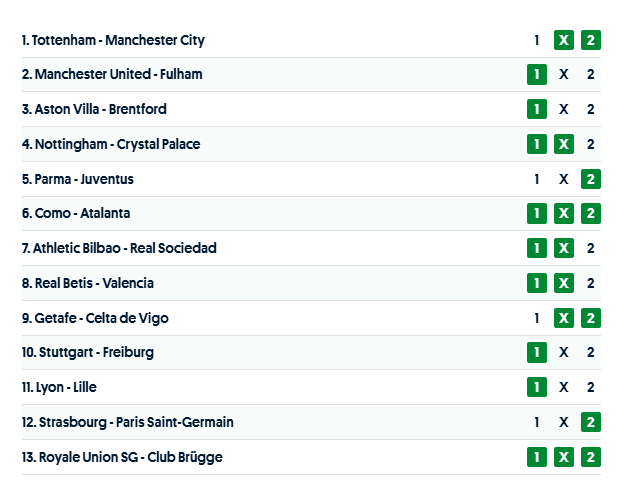Screen dimensions: 628x482
Task: Select 1 for Getafe - Celta de Vigo
Action: click(x=537, y=318)
